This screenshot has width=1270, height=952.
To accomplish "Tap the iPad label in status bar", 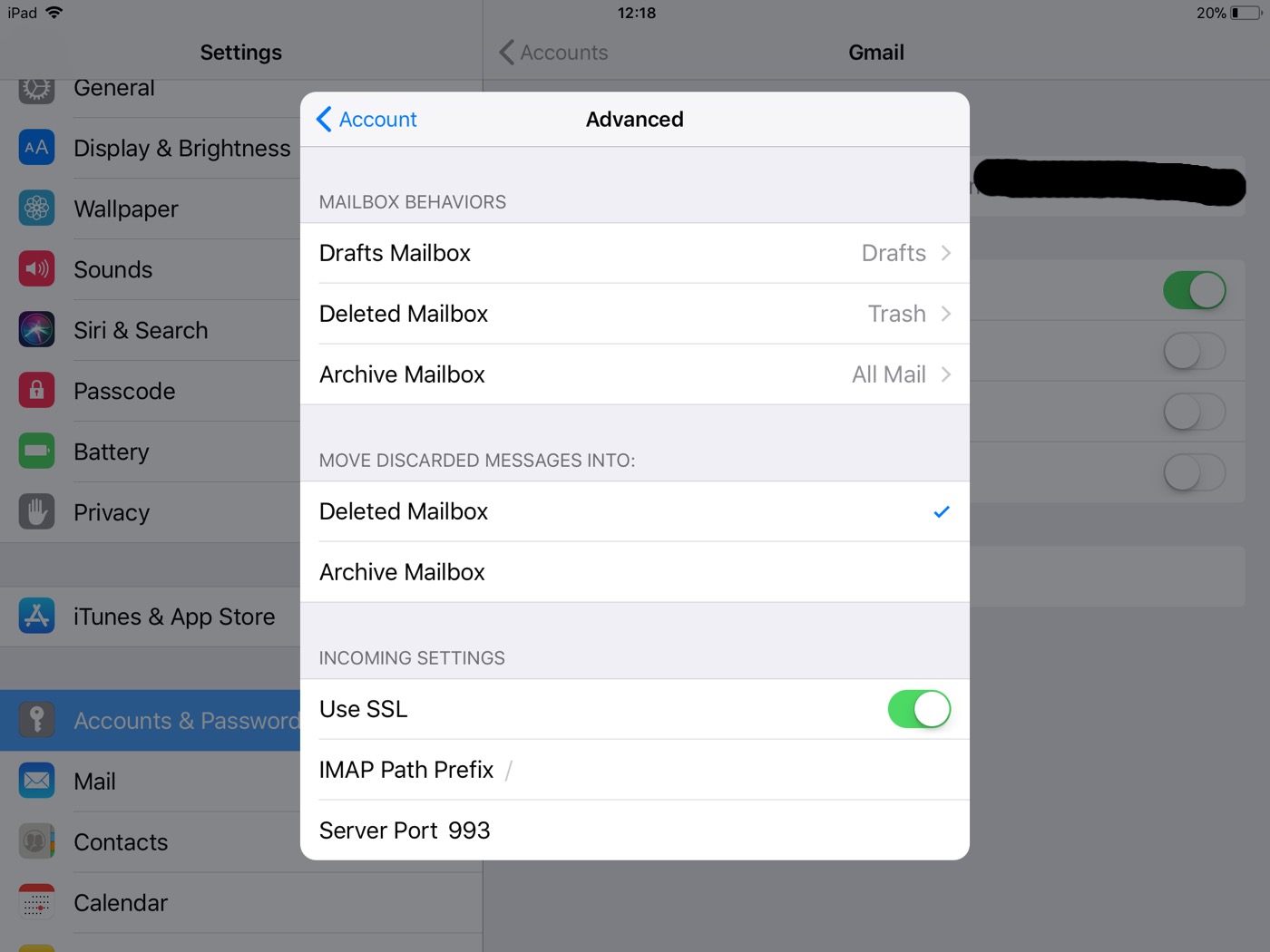I will (23, 13).
